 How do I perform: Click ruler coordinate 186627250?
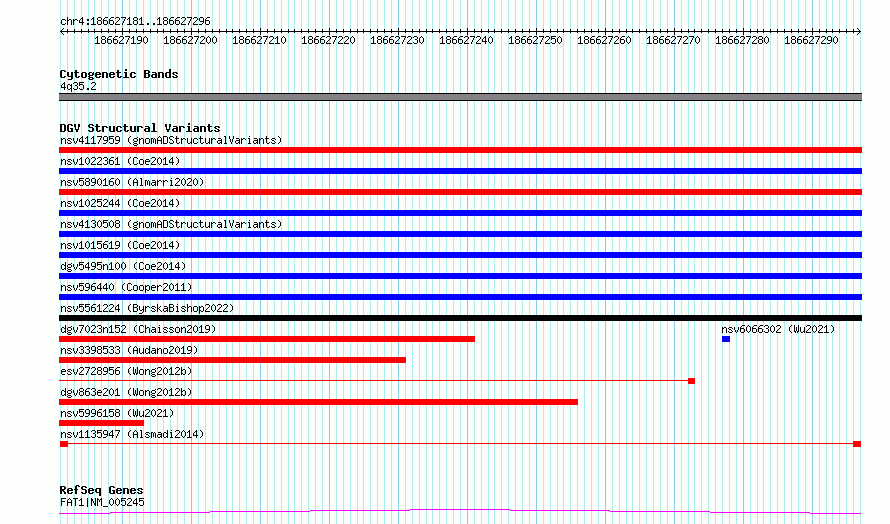(x=535, y=40)
